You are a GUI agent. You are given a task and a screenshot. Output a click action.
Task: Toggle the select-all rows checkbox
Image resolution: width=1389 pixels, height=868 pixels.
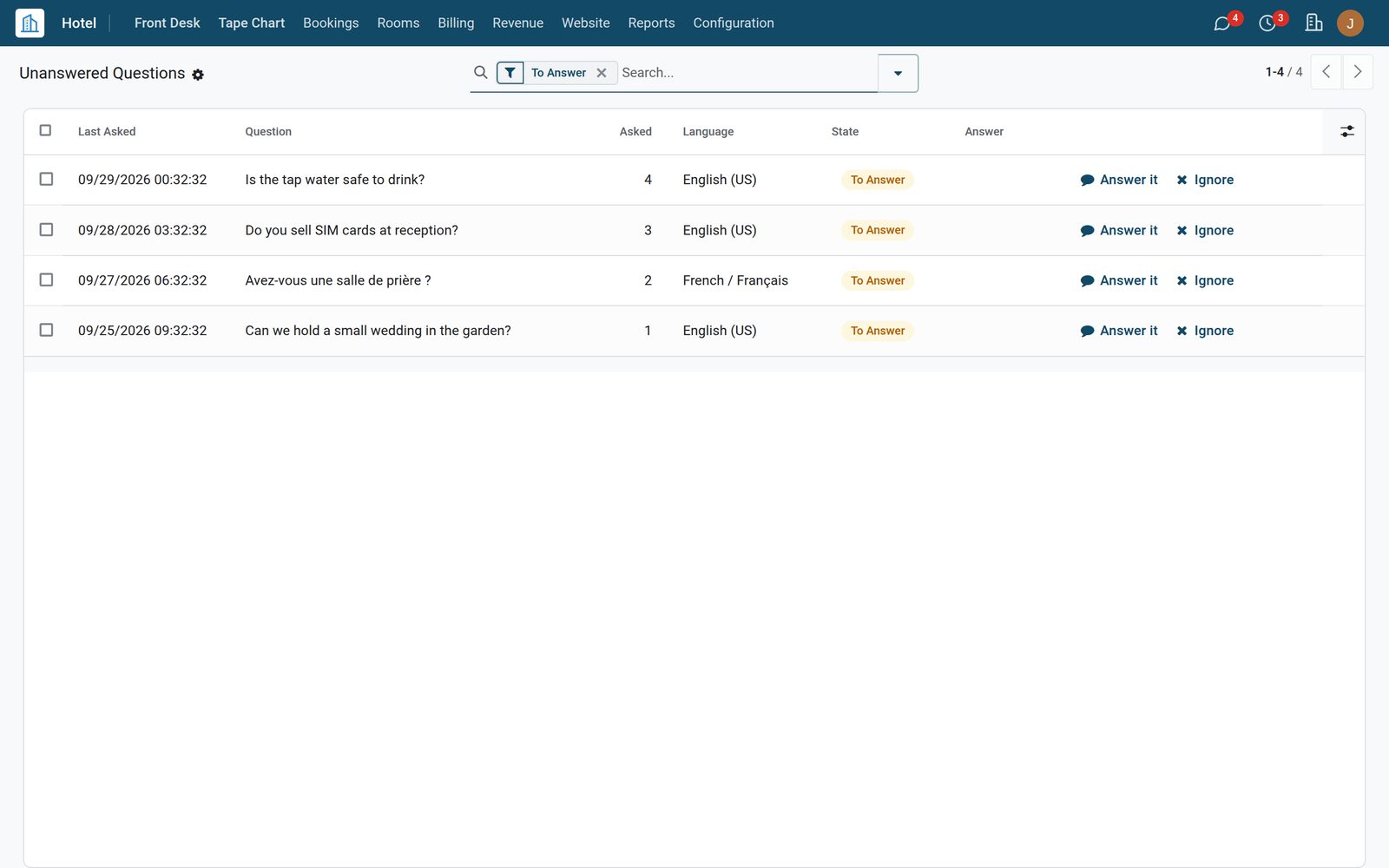(x=46, y=130)
